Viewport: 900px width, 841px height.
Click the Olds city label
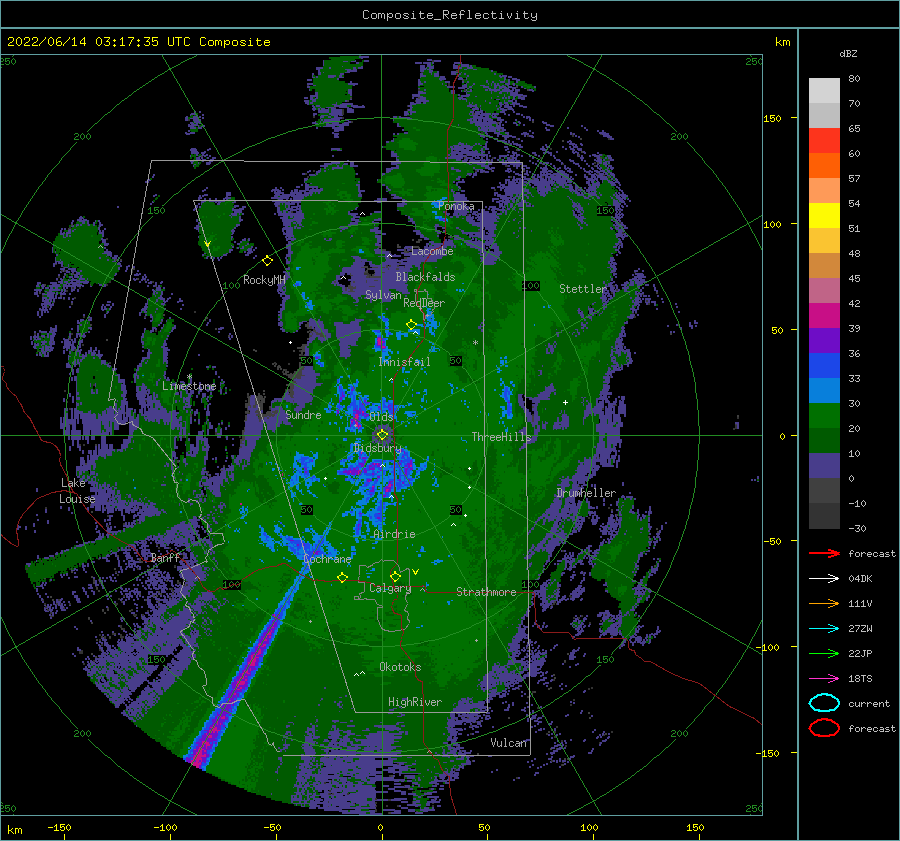pyautogui.click(x=381, y=416)
